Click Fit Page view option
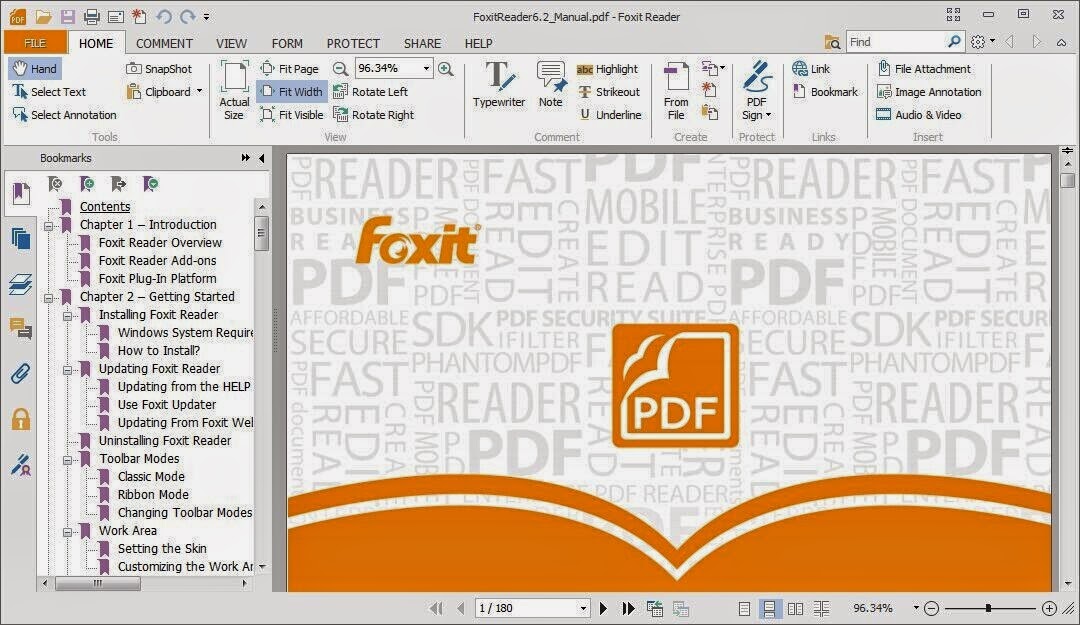The height and width of the screenshot is (625, 1080). coord(289,68)
